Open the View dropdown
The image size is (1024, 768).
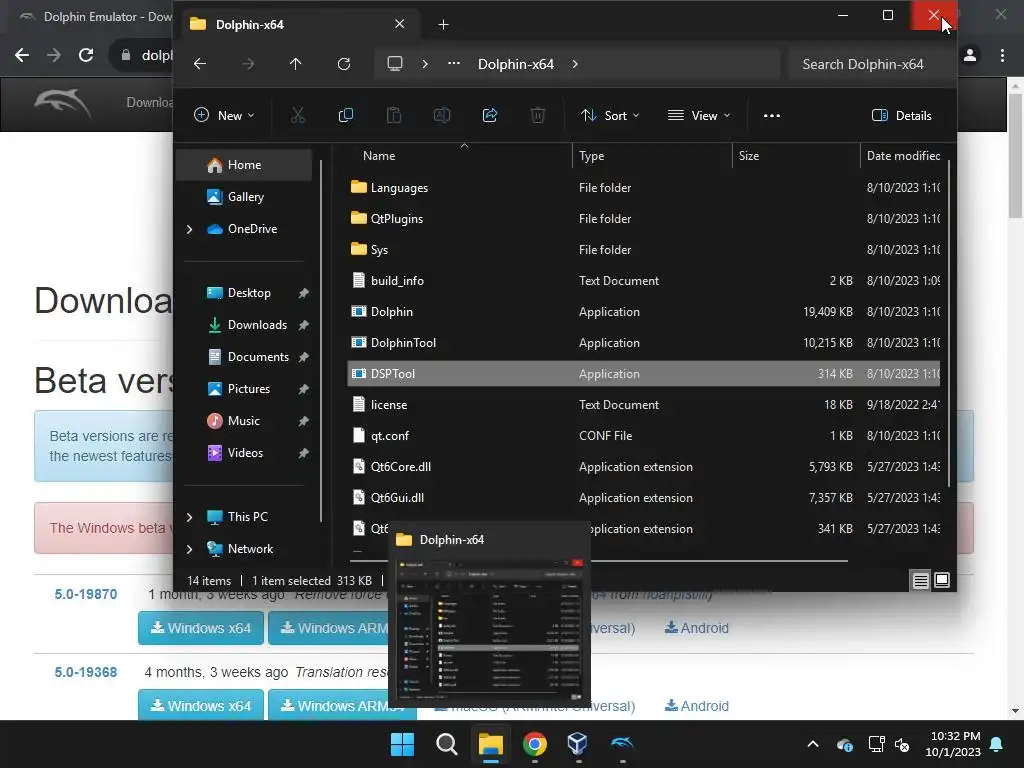(x=699, y=116)
